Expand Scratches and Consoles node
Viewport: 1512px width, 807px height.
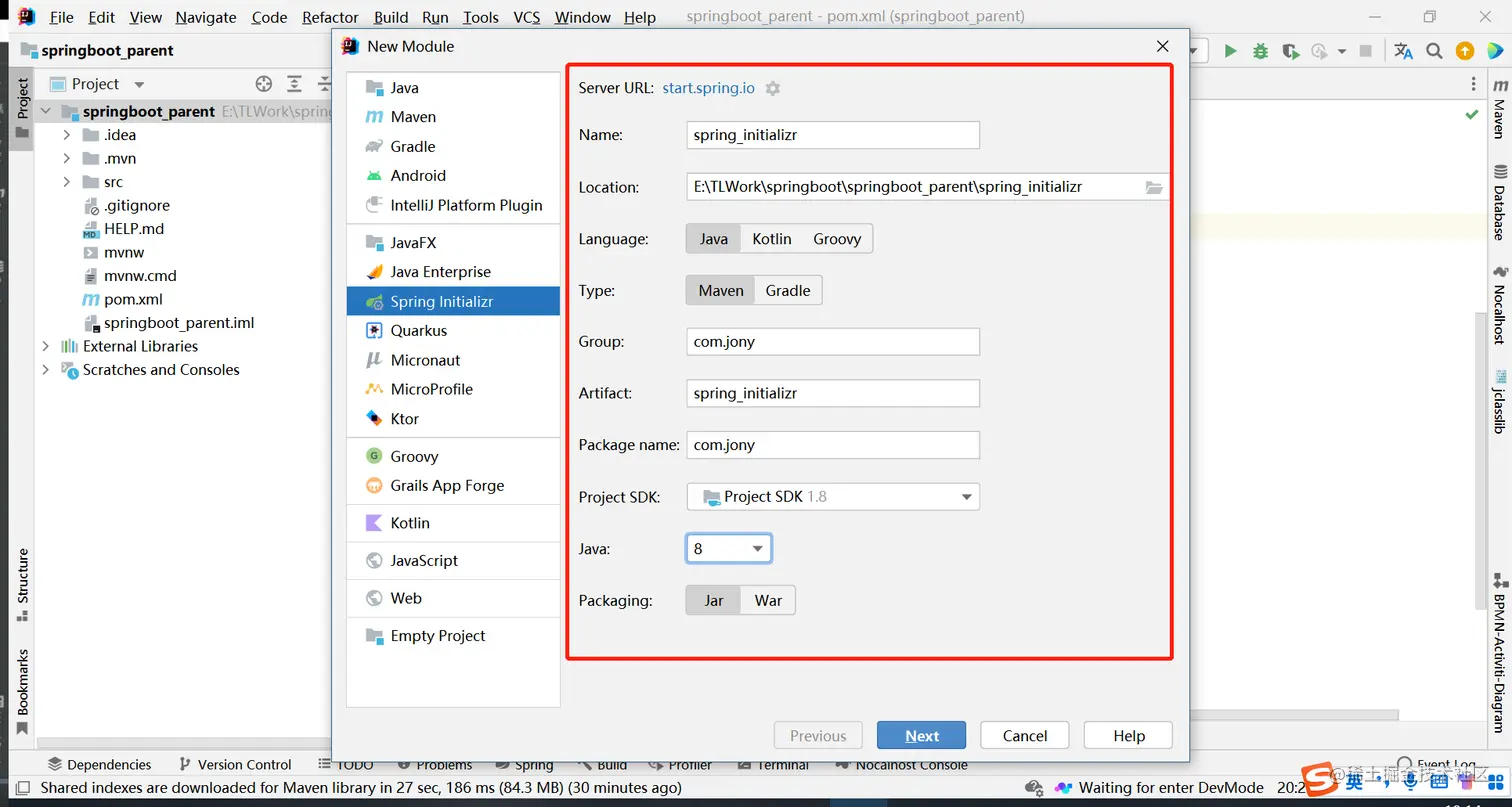point(45,369)
